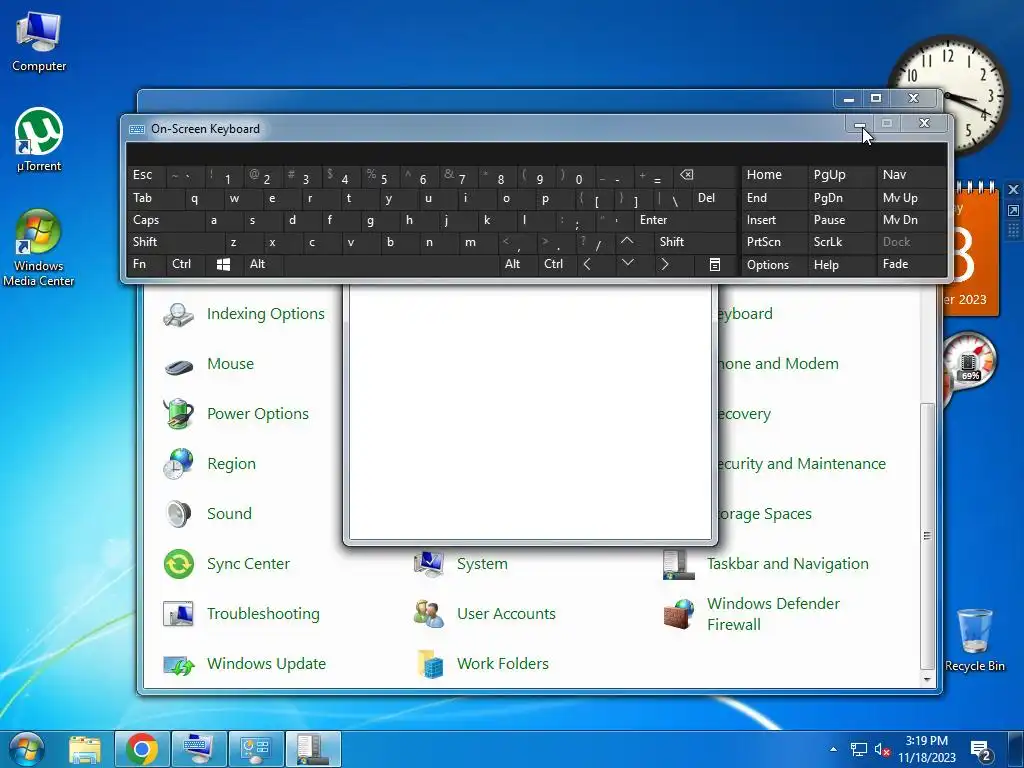Toggle the right Alt key
The width and height of the screenshot is (1024, 768).
pyautogui.click(x=517, y=264)
